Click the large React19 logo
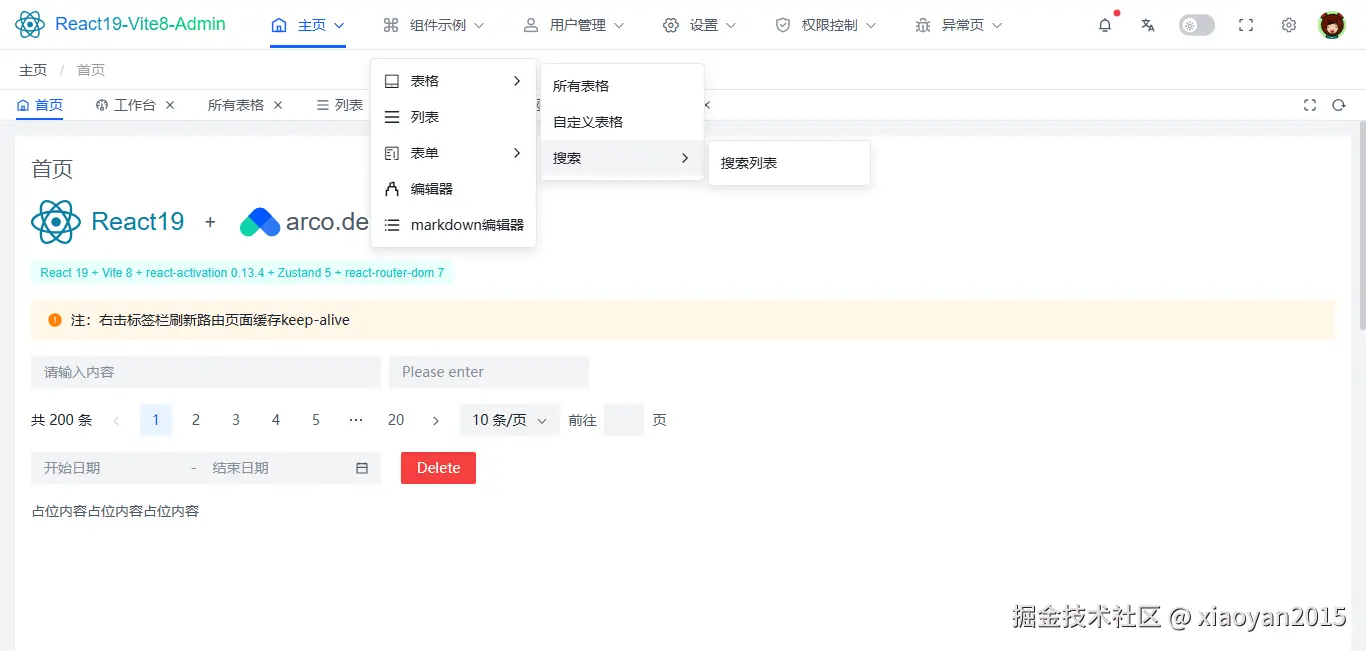Viewport: 1366px width, 651px height. pyautogui.click(x=56, y=222)
